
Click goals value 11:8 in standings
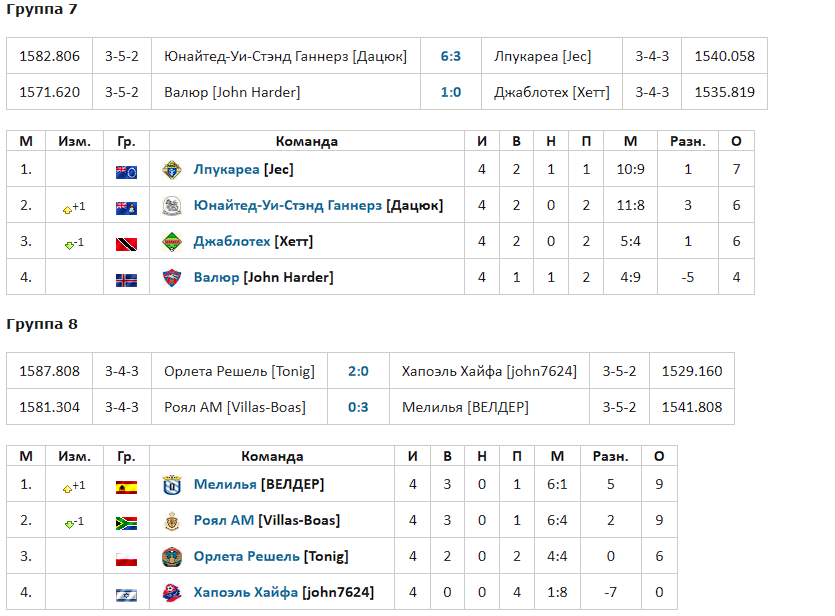pyautogui.click(x=631, y=206)
